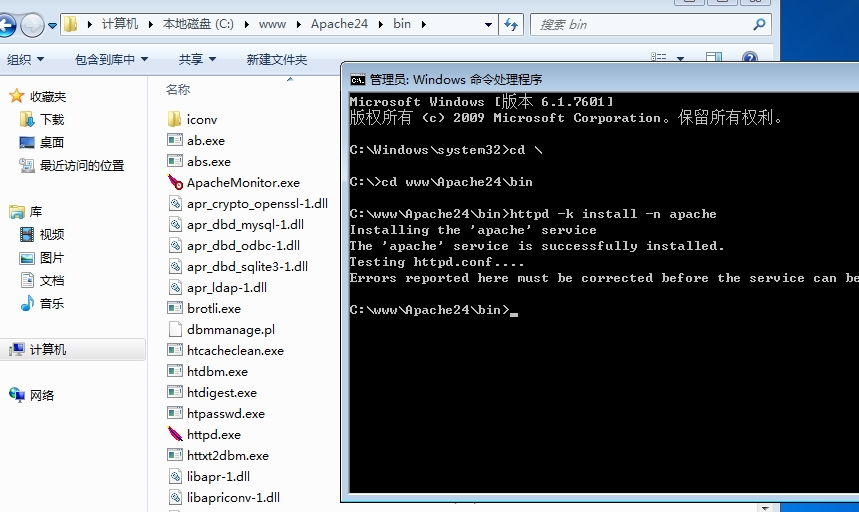Image resolution: width=859 pixels, height=512 pixels.
Task: Select 计算机 in the address breadcrumb
Action: (x=119, y=24)
